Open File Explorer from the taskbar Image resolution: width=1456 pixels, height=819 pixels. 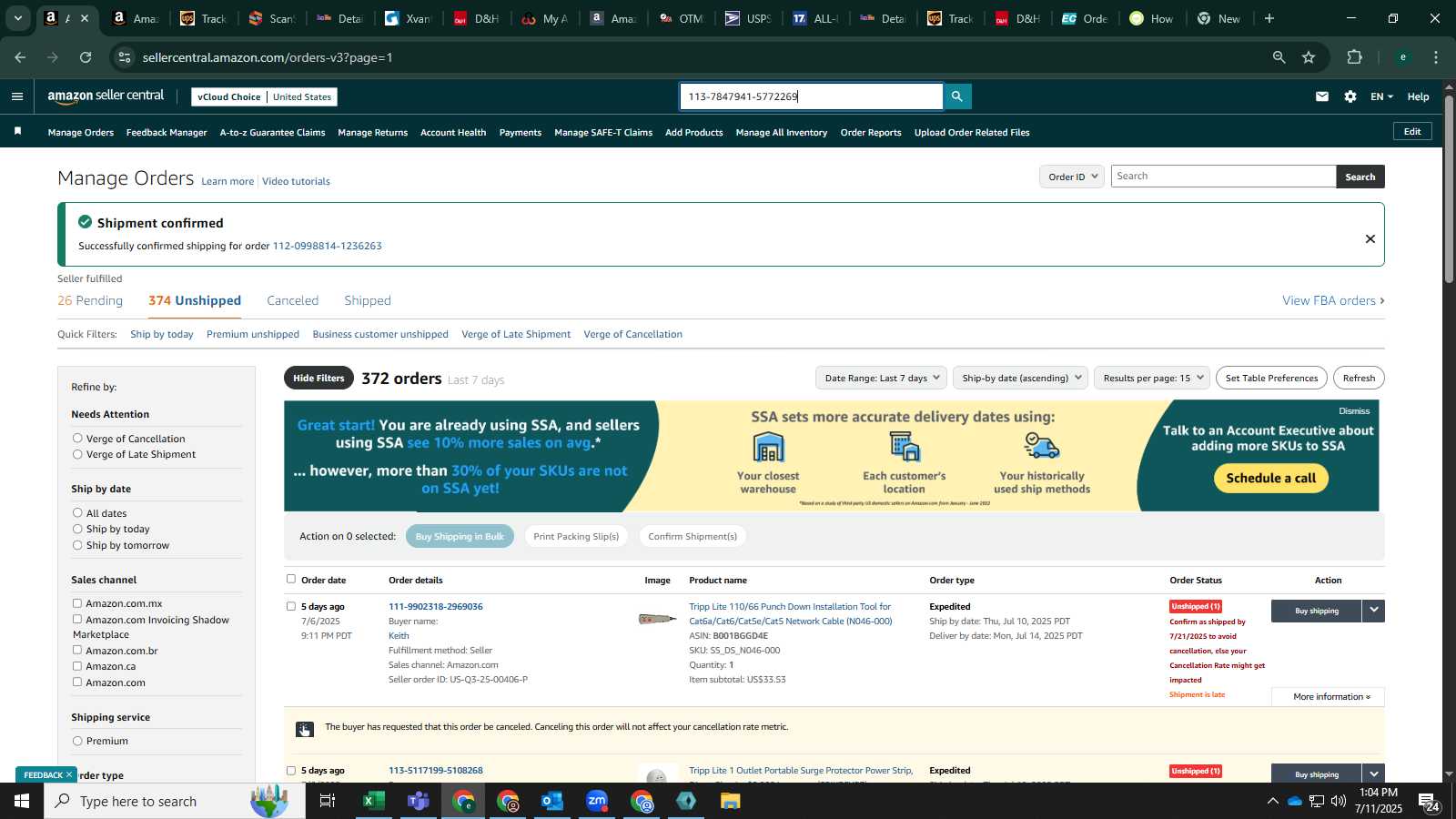731,801
